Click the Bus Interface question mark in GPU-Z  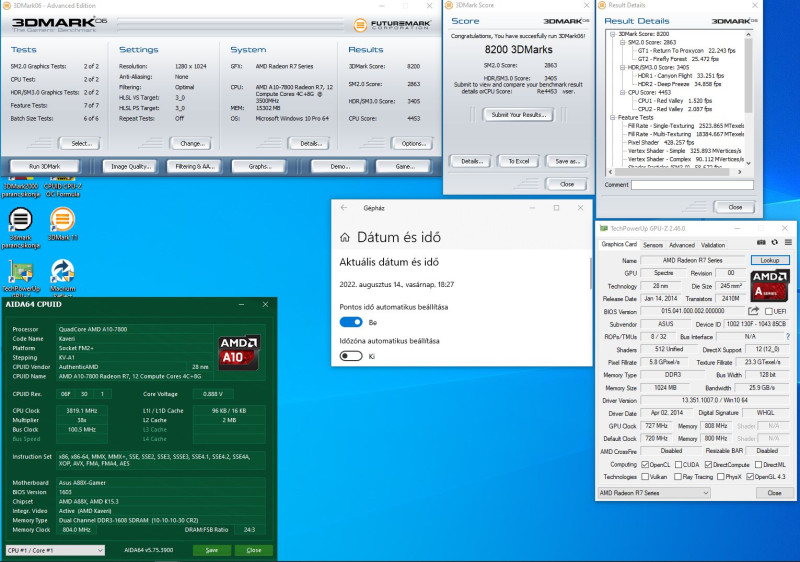tap(788, 337)
